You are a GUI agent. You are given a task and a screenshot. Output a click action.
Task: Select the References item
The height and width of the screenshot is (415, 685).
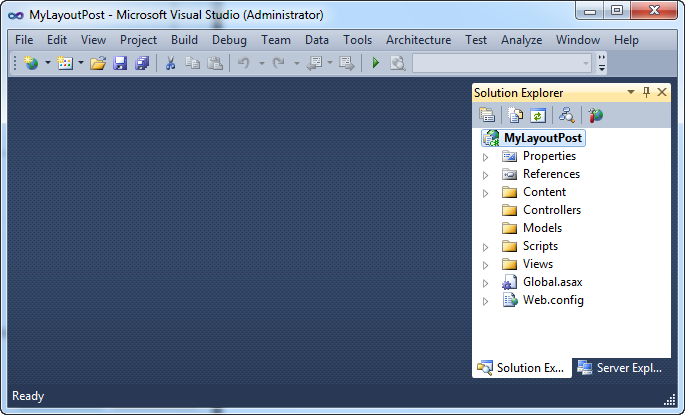[x=541, y=174]
